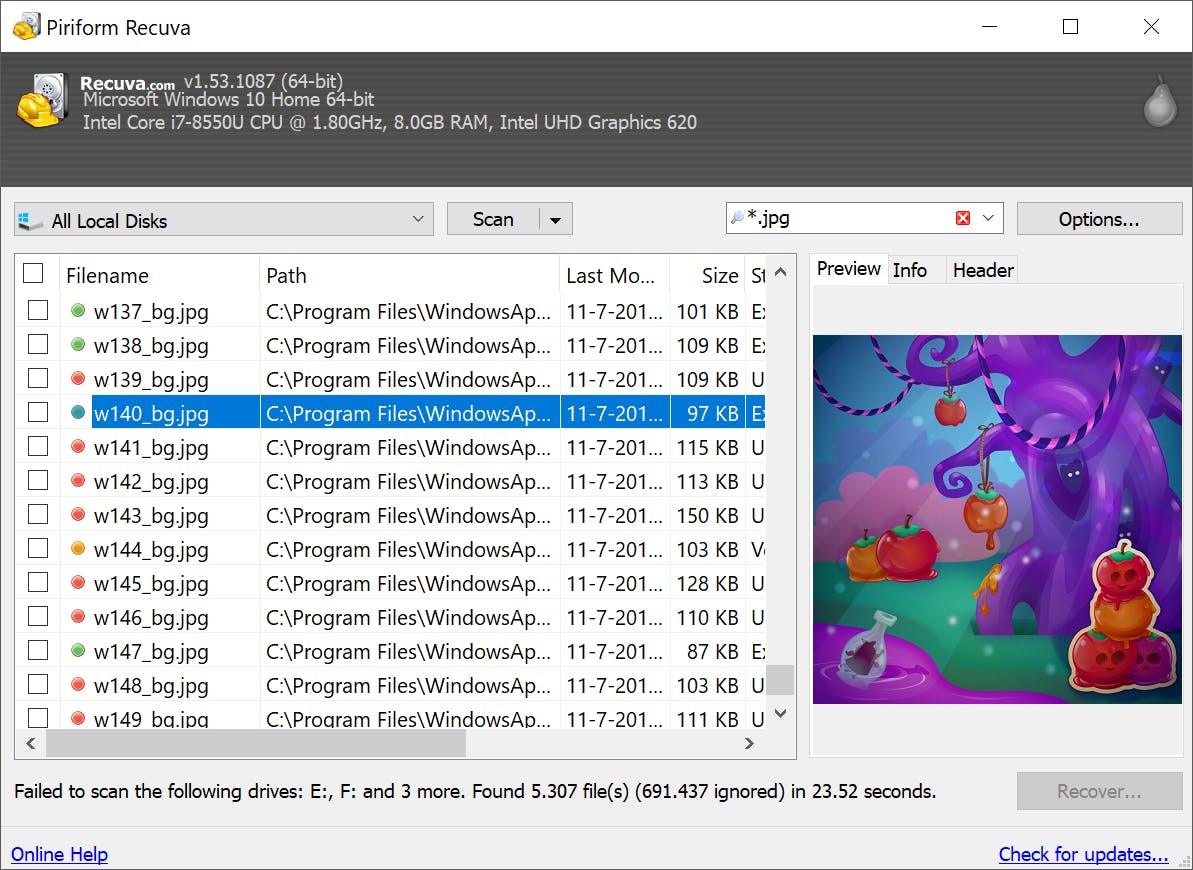Click orange status dot of w144_bg.jpg
Image resolution: width=1193 pixels, height=870 pixels.
point(78,548)
